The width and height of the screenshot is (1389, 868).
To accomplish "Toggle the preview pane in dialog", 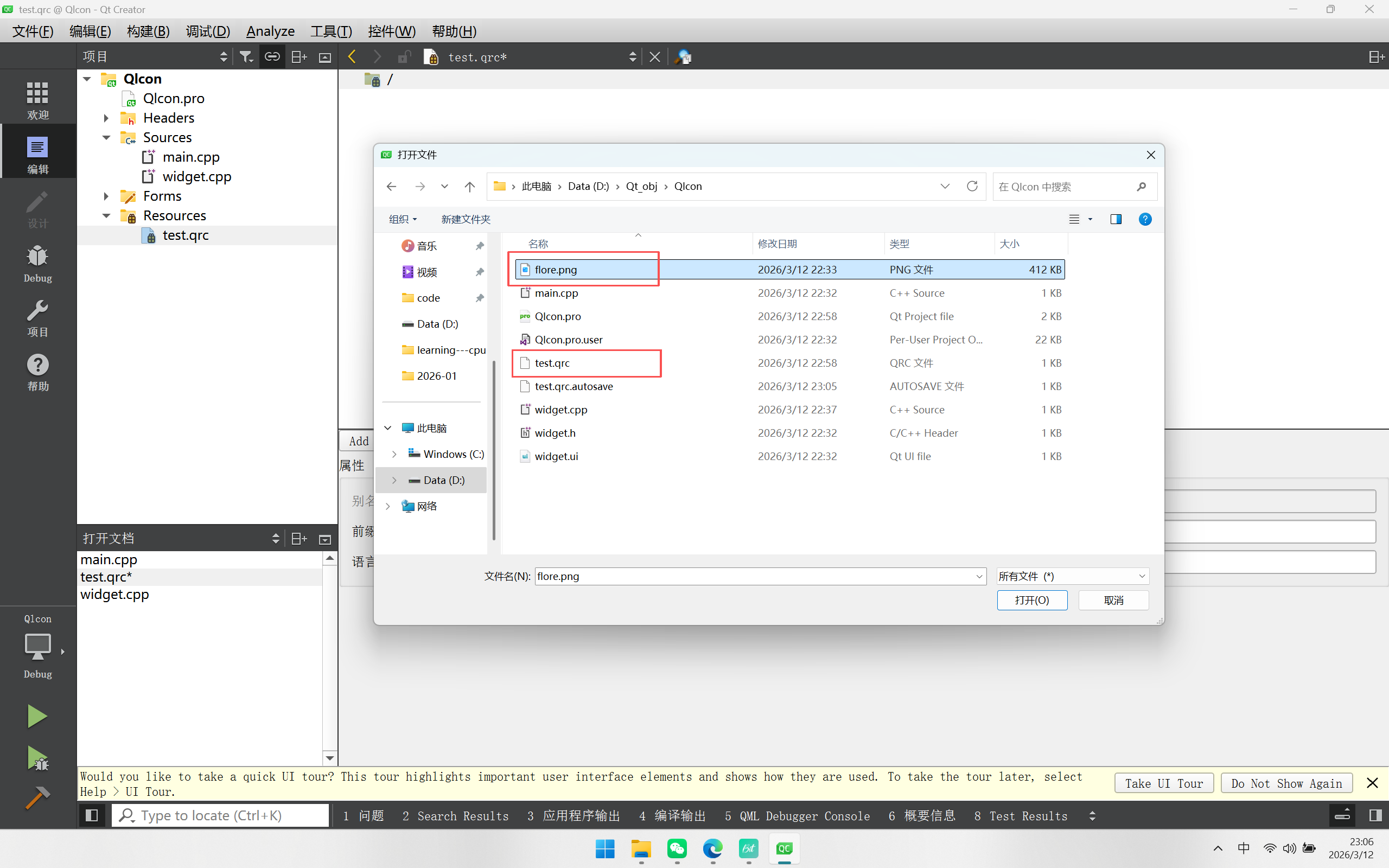I will pos(1115,219).
